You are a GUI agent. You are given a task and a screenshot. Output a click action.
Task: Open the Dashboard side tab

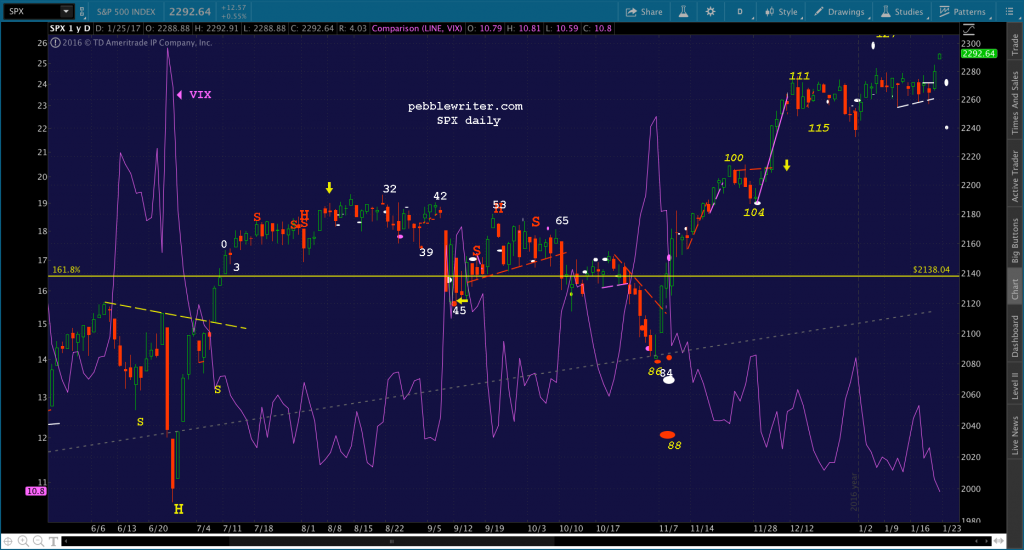point(1015,336)
